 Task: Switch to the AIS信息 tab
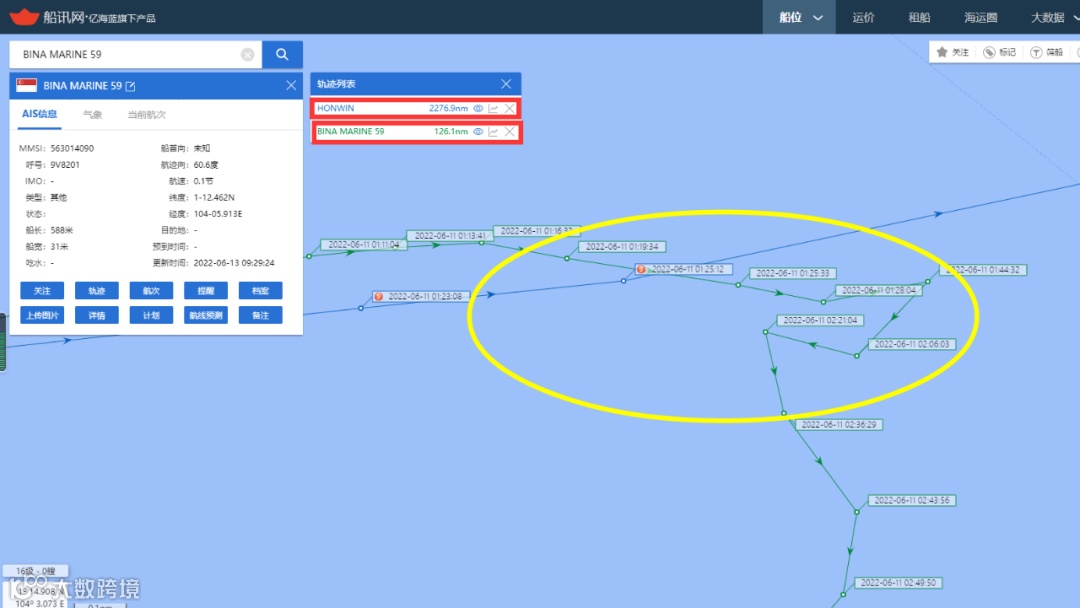[39, 114]
